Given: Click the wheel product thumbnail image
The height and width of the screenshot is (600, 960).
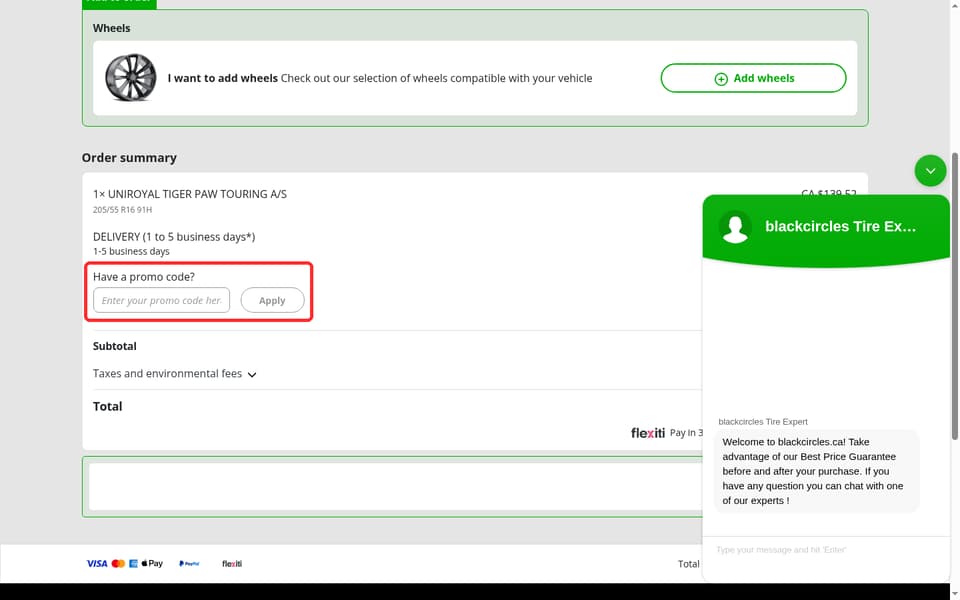Looking at the screenshot, I should pyautogui.click(x=130, y=78).
